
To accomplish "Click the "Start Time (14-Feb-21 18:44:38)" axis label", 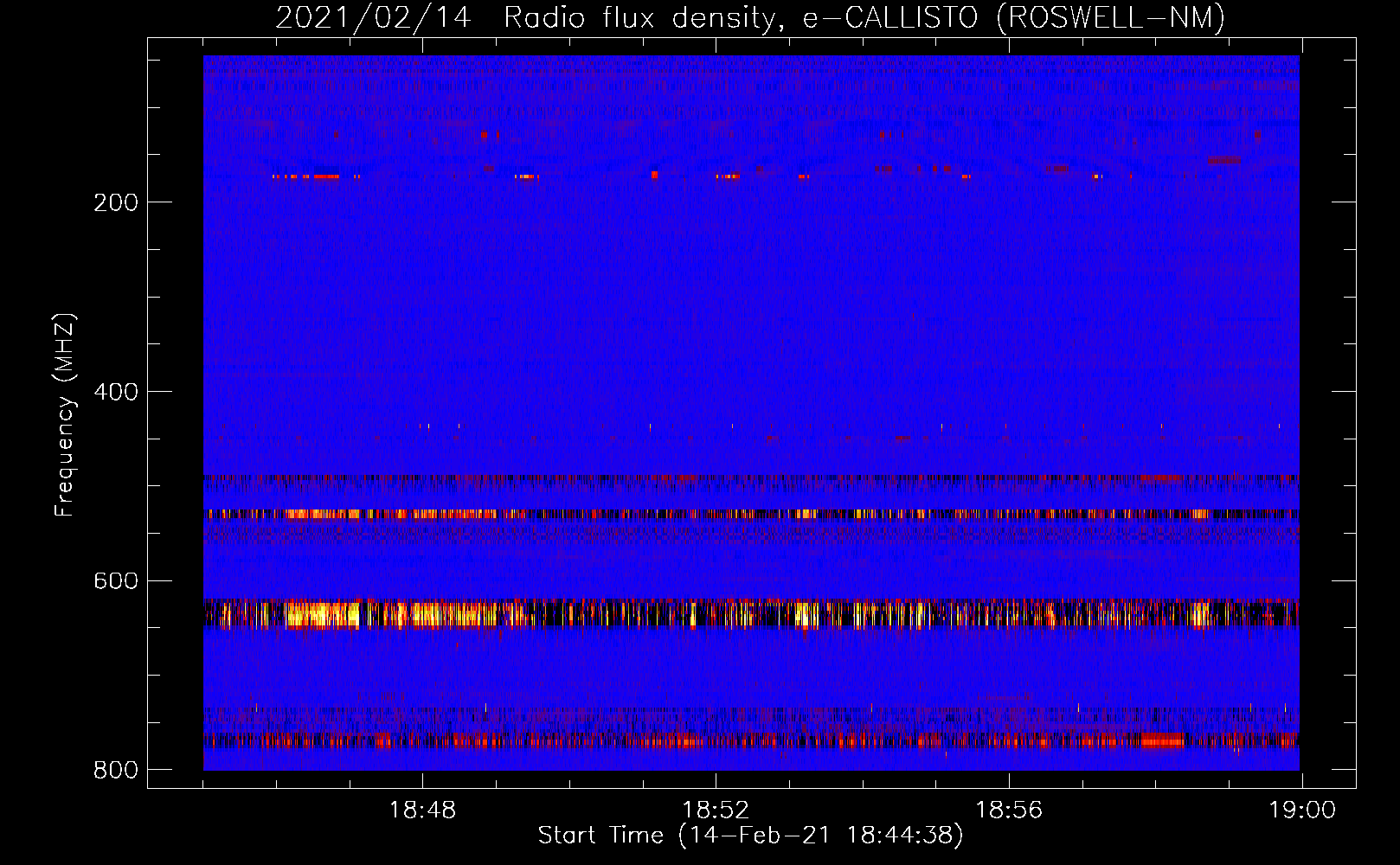I will pos(750,836).
